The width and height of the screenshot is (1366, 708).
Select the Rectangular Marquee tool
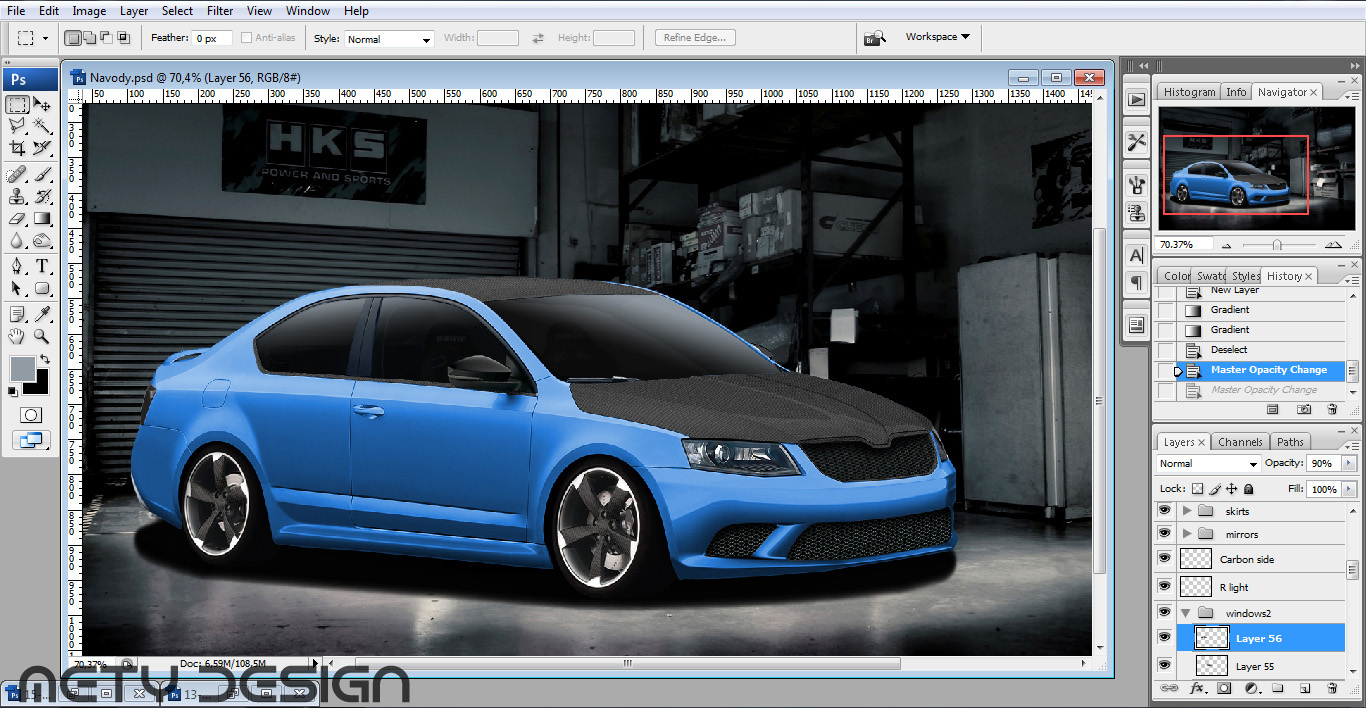coord(17,104)
